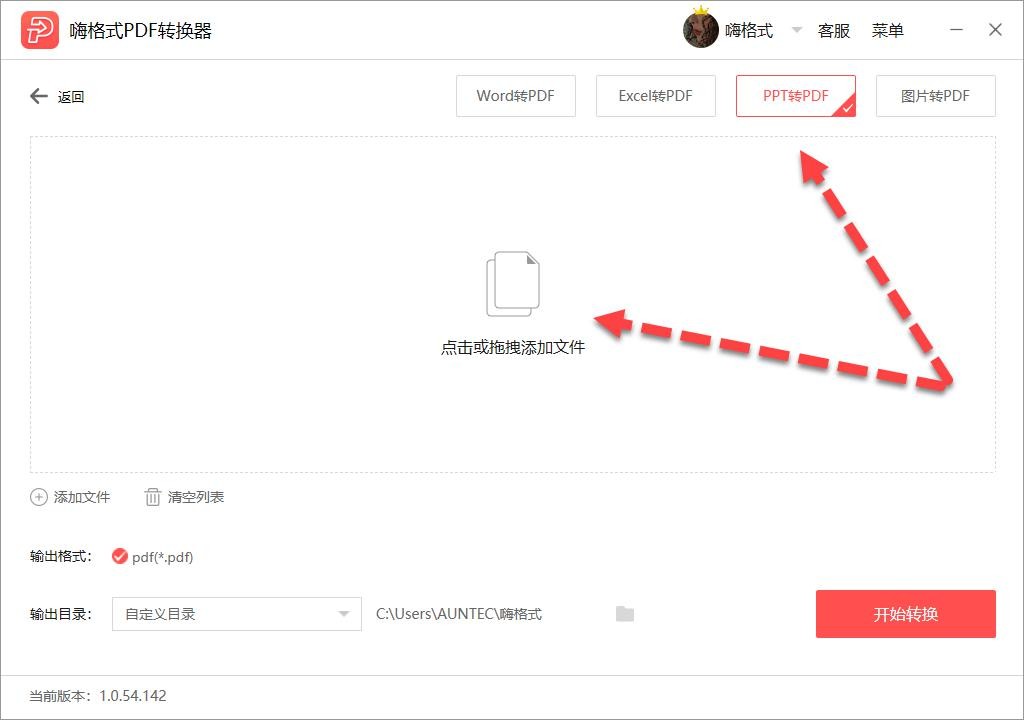The width and height of the screenshot is (1024, 720).
Task: Open the user avatar profile picture
Action: (701, 29)
